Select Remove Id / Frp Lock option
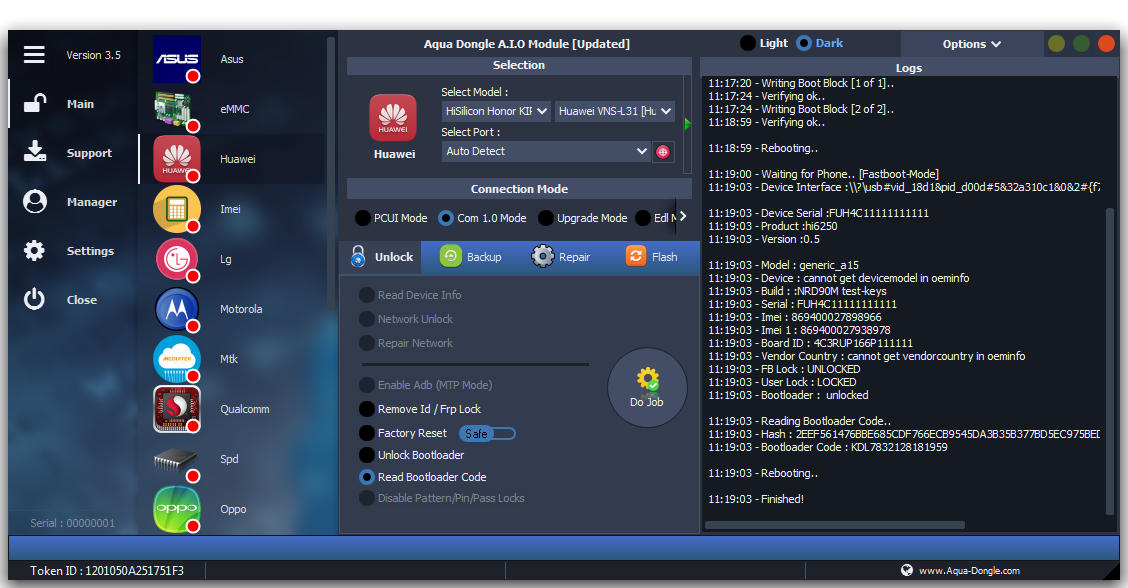The width and height of the screenshot is (1128, 588). click(x=367, y=409)
